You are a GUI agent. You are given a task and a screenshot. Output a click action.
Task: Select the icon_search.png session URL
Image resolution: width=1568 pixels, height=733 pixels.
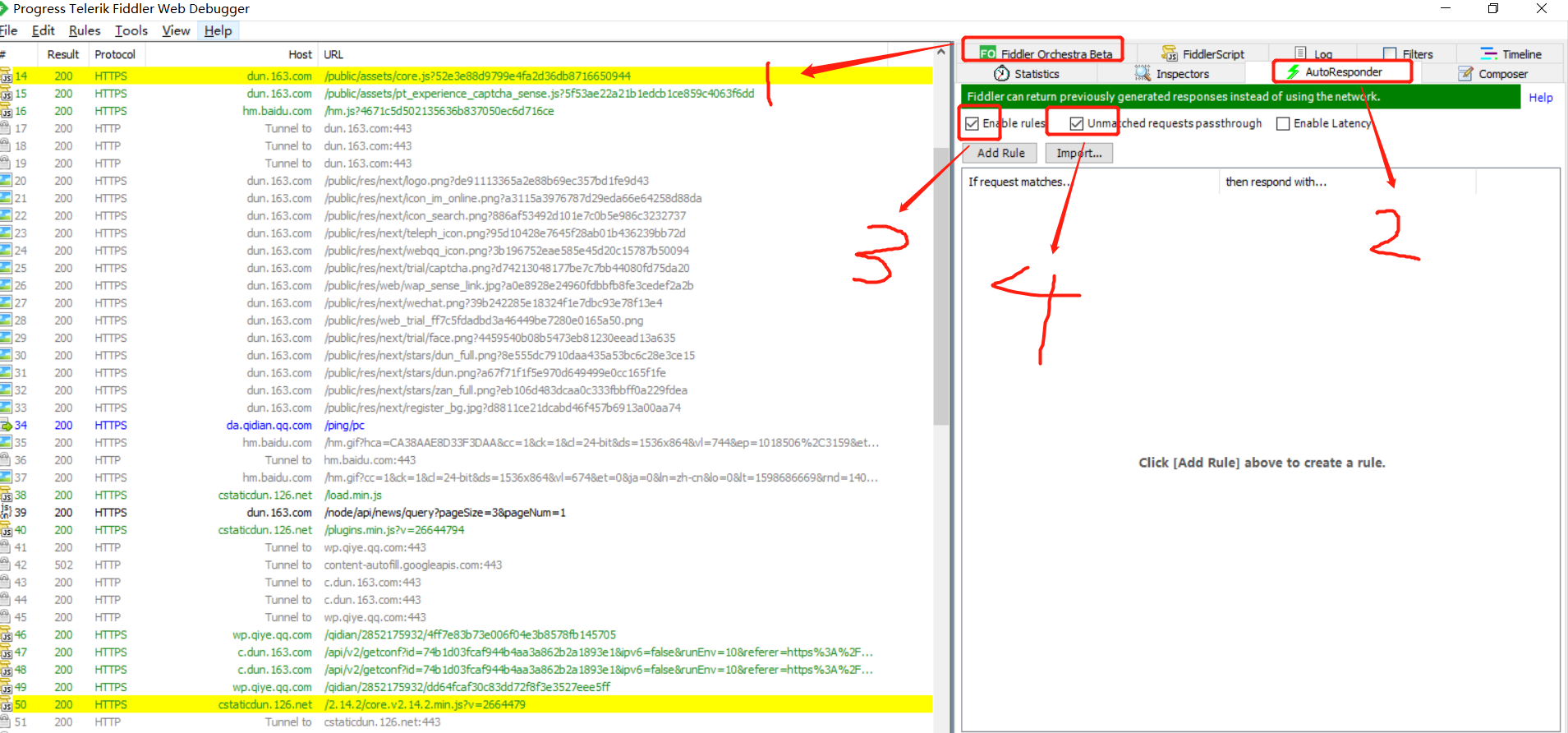pyautogui.click(x=505, y=216)
